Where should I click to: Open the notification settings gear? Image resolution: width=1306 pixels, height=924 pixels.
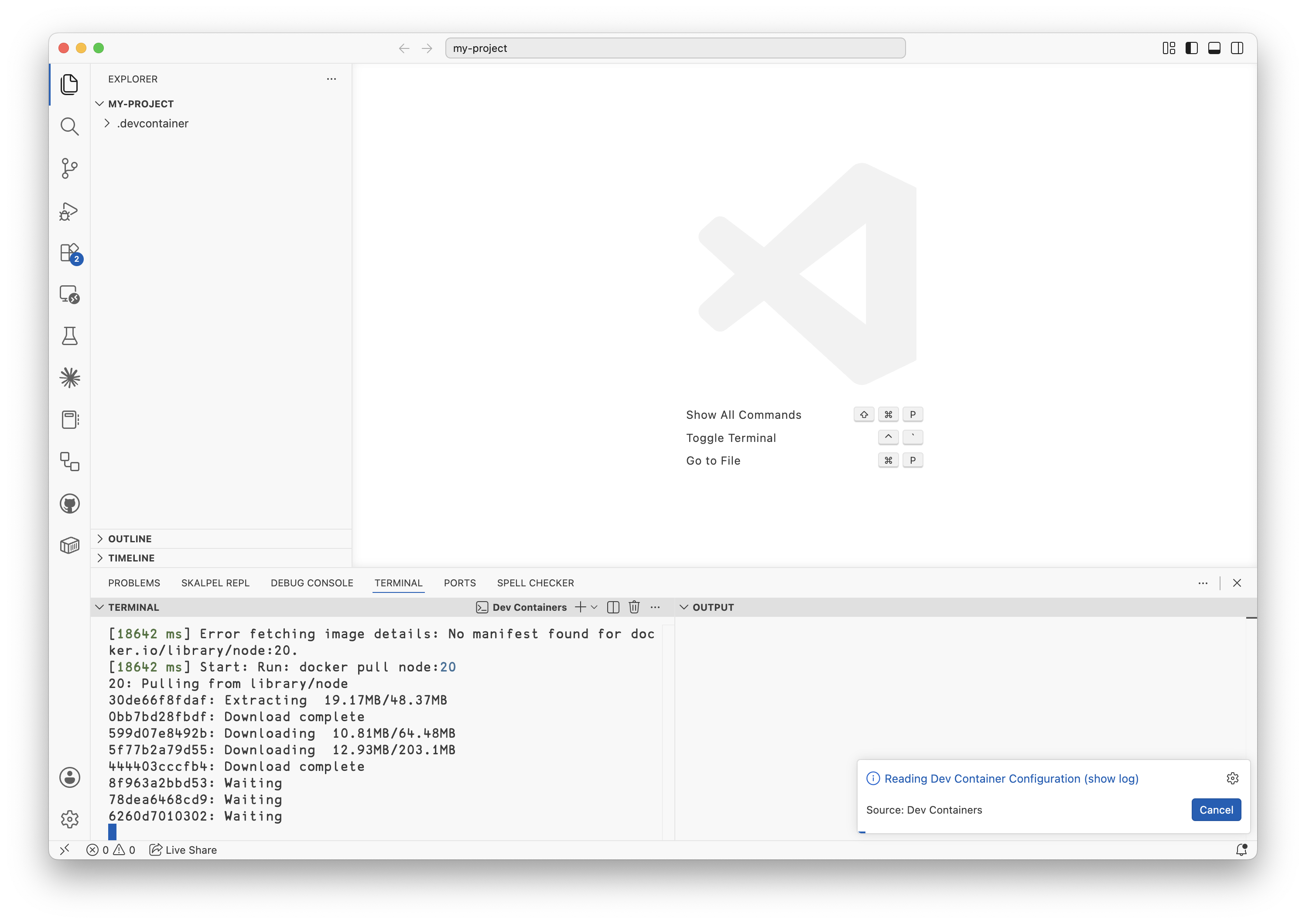pyautogui.click(x=1233, y=778)
